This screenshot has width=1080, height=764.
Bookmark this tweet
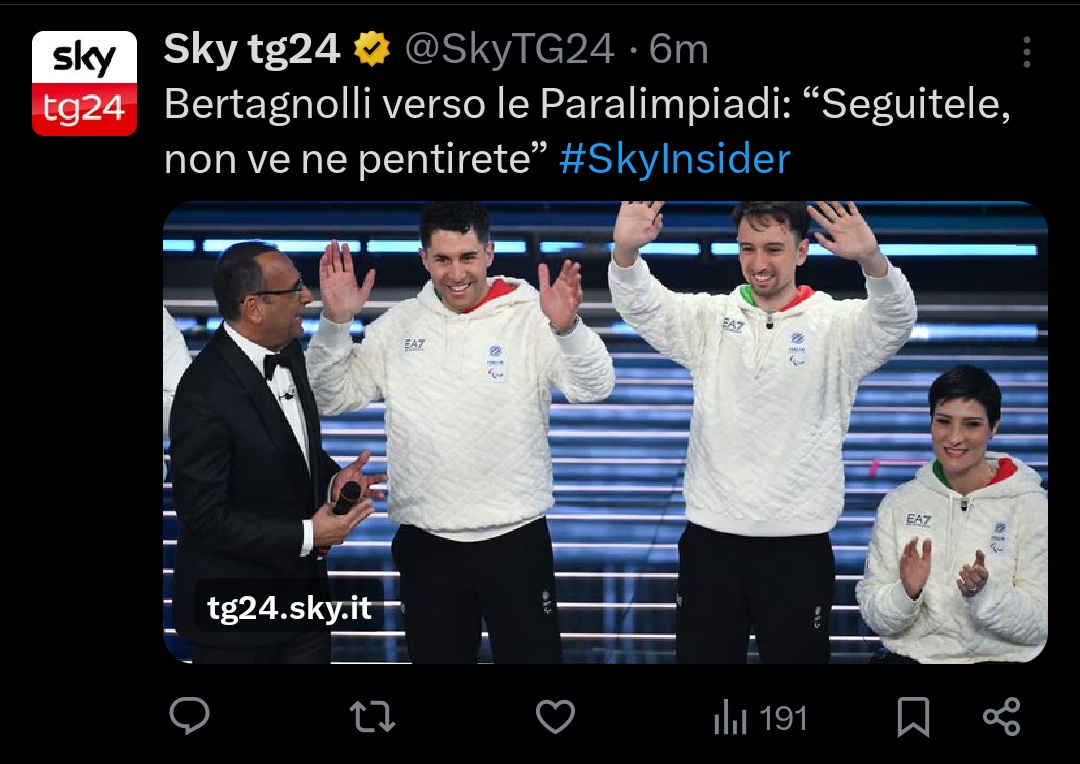pyautogui.click(x=913, y=717)
